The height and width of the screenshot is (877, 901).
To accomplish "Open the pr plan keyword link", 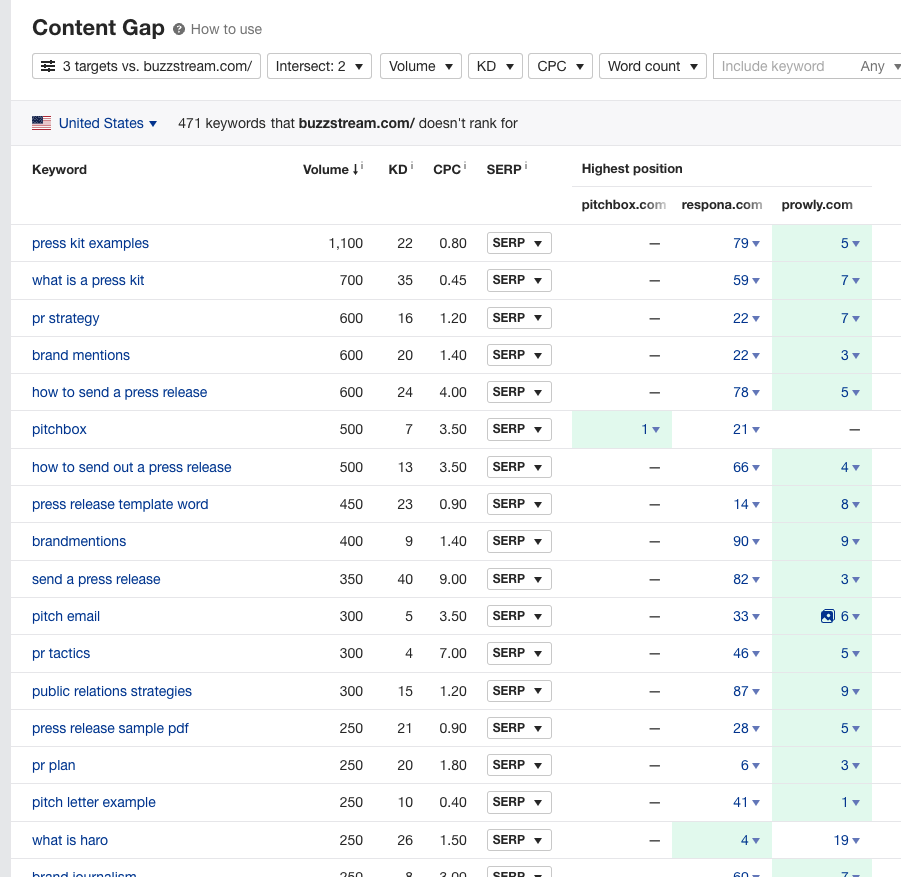I will coord(53,766).
